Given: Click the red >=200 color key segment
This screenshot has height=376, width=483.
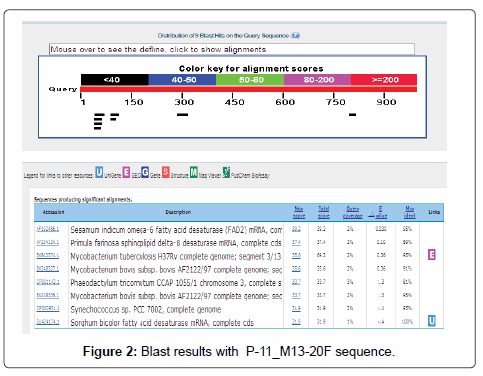Looking at the screenshot, I should pos(384,80).
